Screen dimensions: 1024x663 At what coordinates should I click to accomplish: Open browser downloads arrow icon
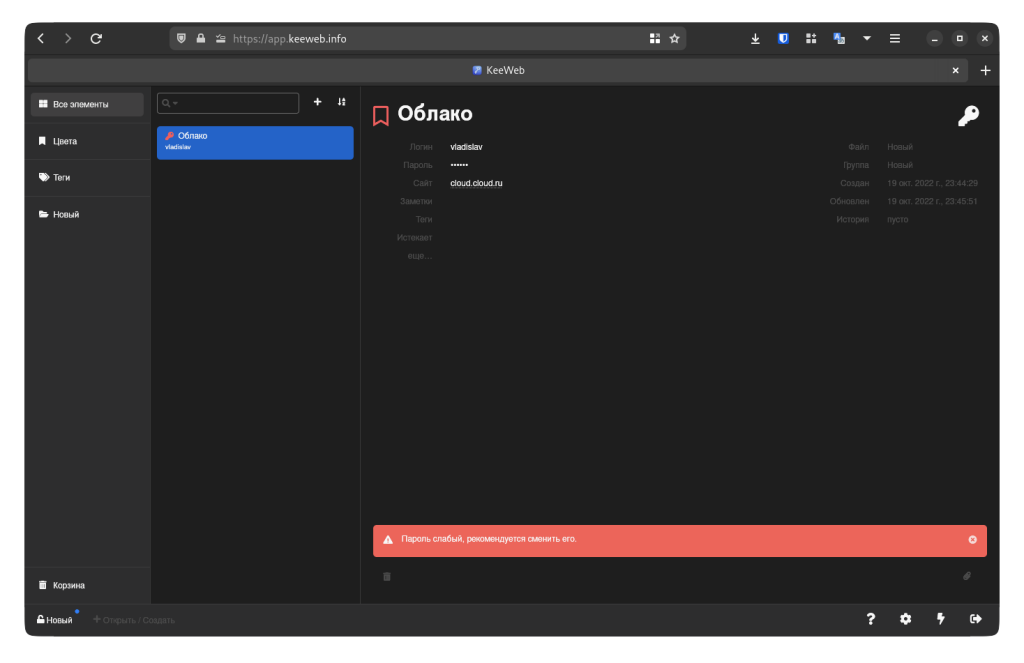coord(755,39)
